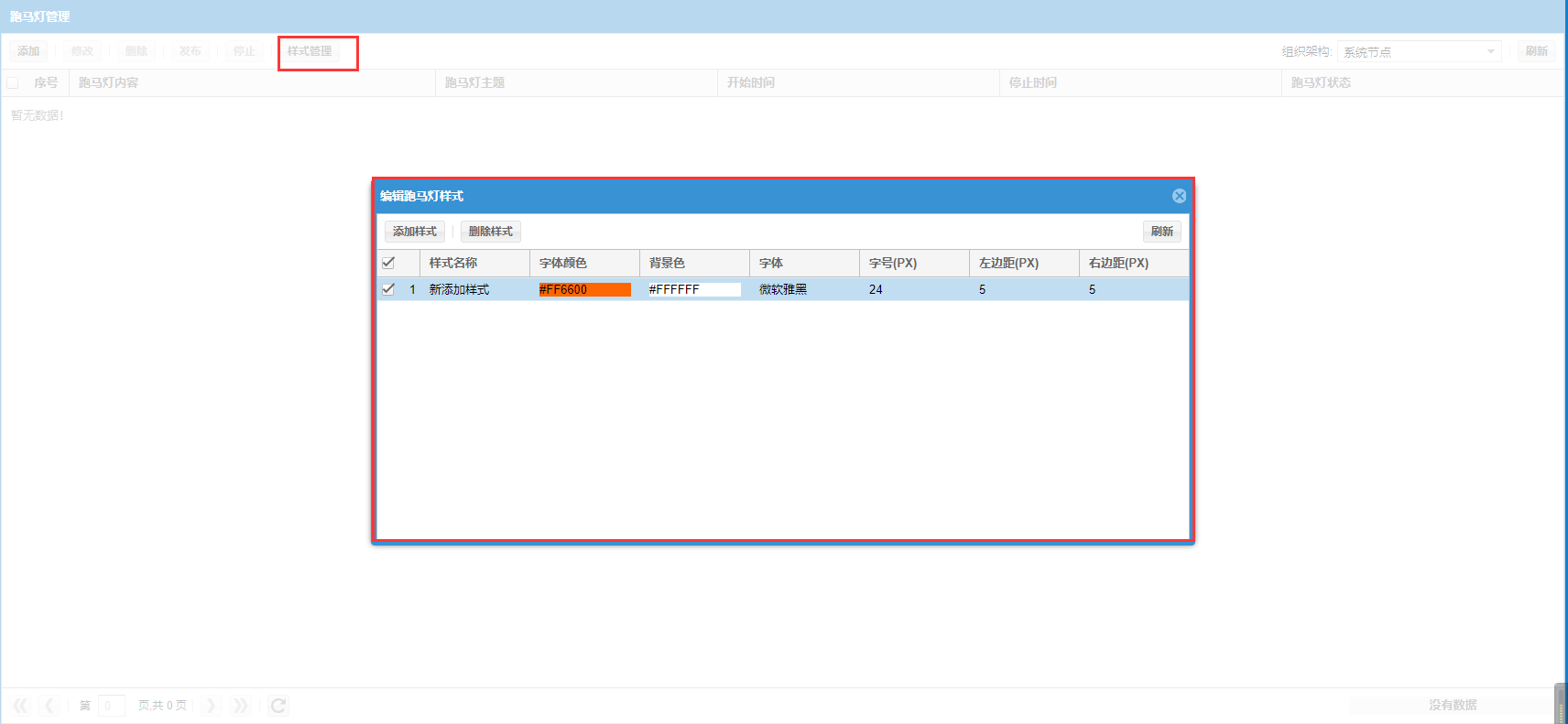Refresh the style list with 刷新 in dialog
Screen dimensions: 1568x724
click(x=1162, y=232)
